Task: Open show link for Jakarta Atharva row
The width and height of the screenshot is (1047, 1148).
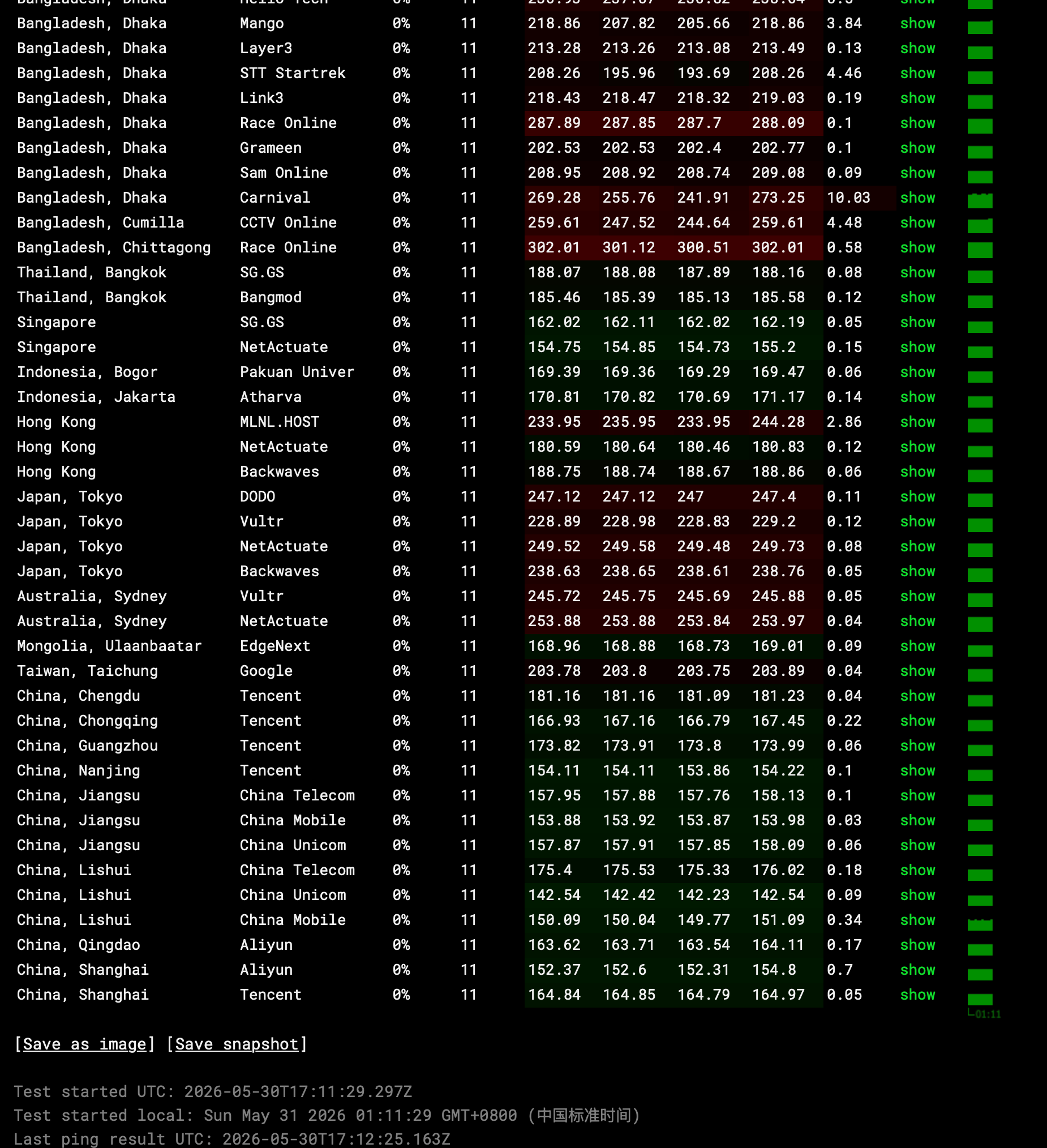Action: pyautogui.click(x=917, y=397)
